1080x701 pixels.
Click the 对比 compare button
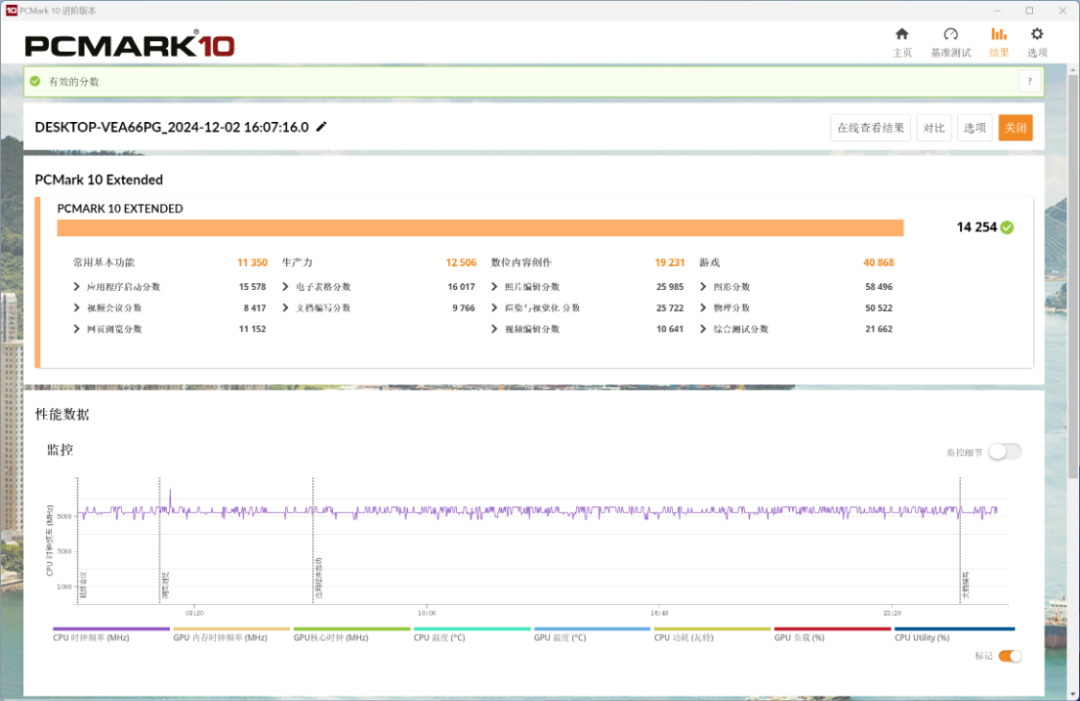pos(934,127)
